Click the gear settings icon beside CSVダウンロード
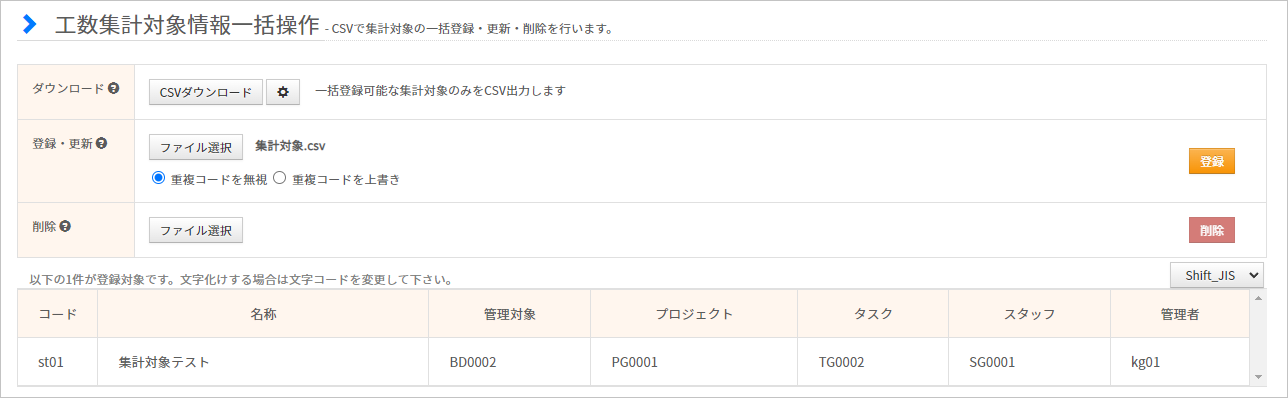Viewport: 1288px width, 398px height. [283, 92]
